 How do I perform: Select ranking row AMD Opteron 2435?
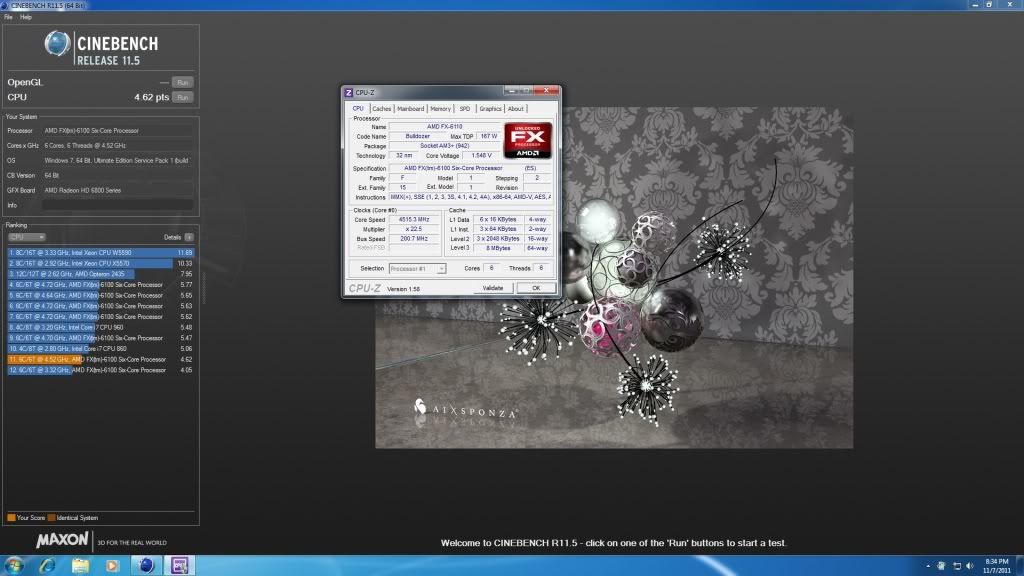[101, 274]
